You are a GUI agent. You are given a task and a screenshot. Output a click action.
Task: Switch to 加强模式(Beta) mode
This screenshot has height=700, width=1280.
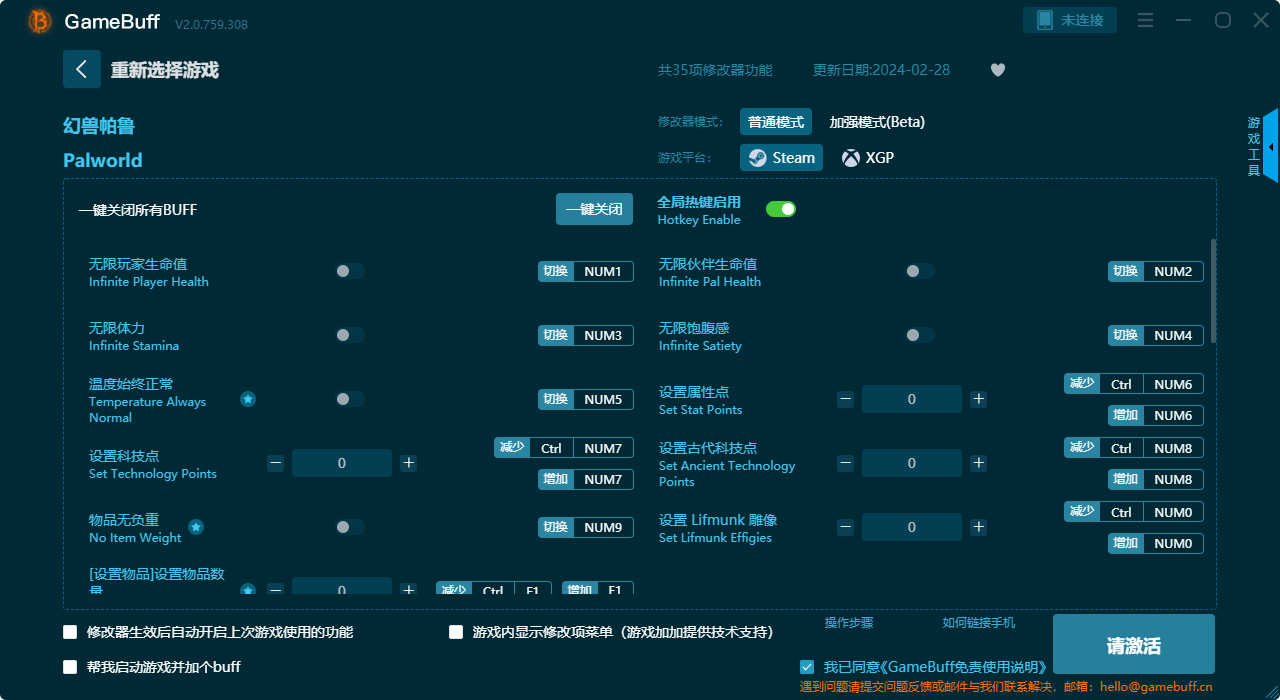pyautogui.click(x=877, y=122)
